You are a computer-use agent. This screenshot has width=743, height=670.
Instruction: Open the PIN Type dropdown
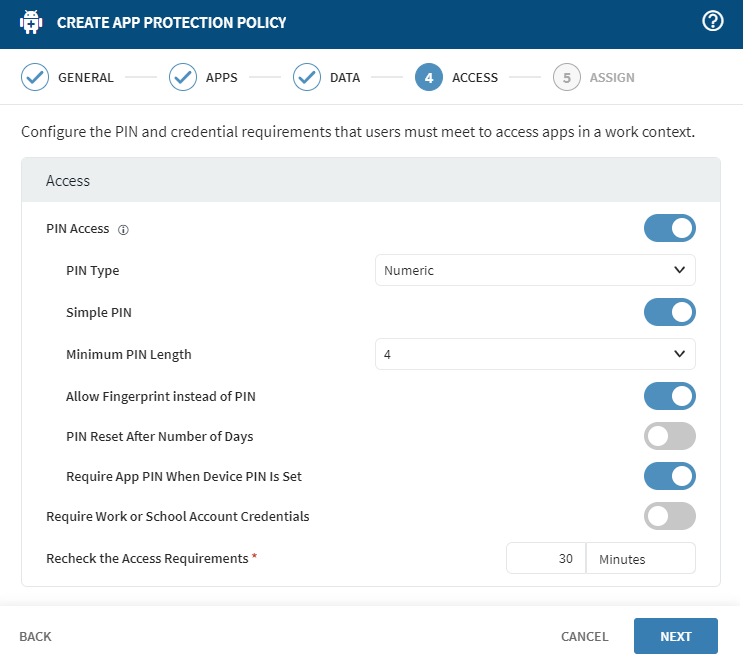click(x=535, y=270)
